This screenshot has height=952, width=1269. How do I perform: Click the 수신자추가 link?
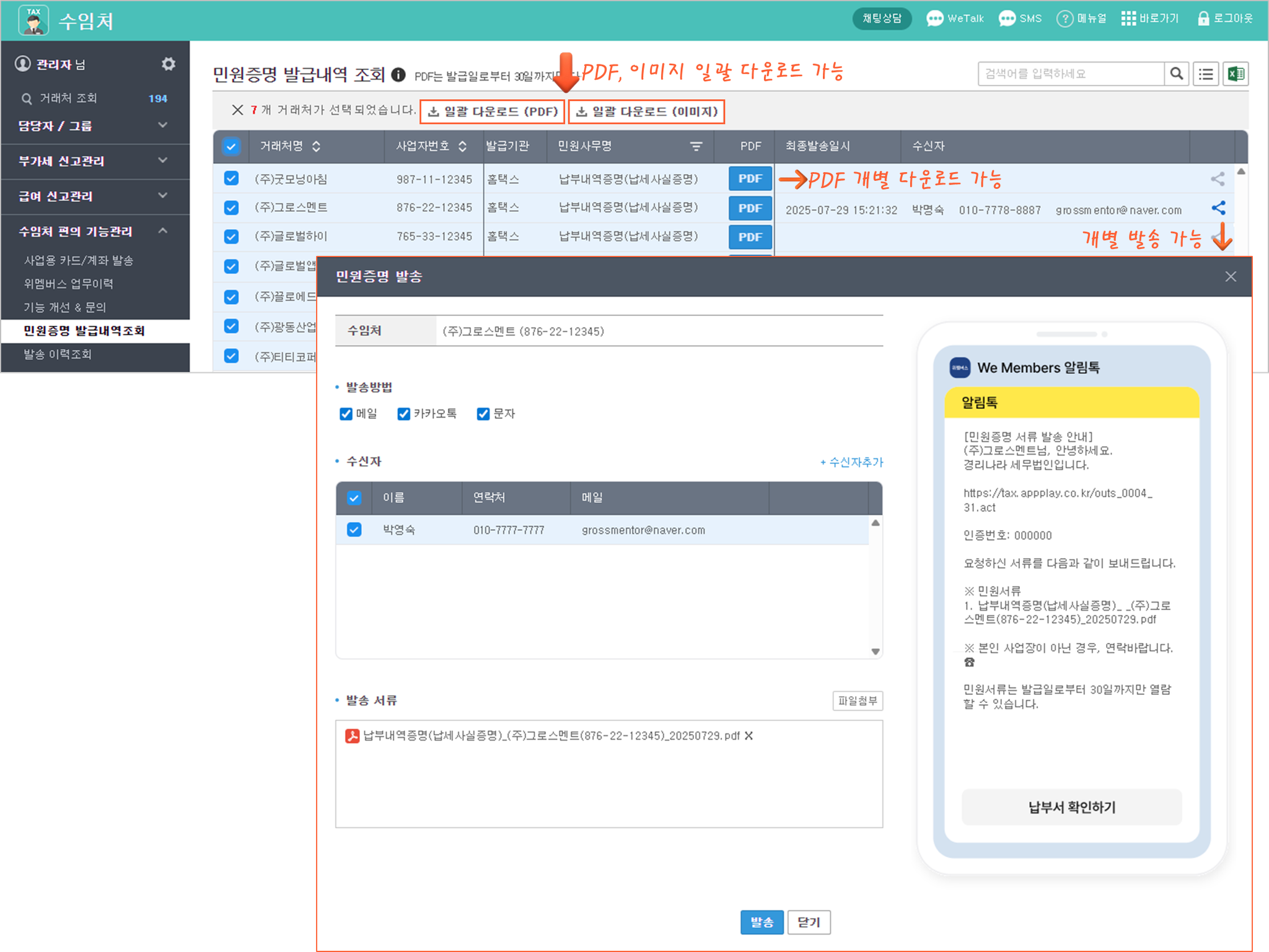[x=852, y=462]
